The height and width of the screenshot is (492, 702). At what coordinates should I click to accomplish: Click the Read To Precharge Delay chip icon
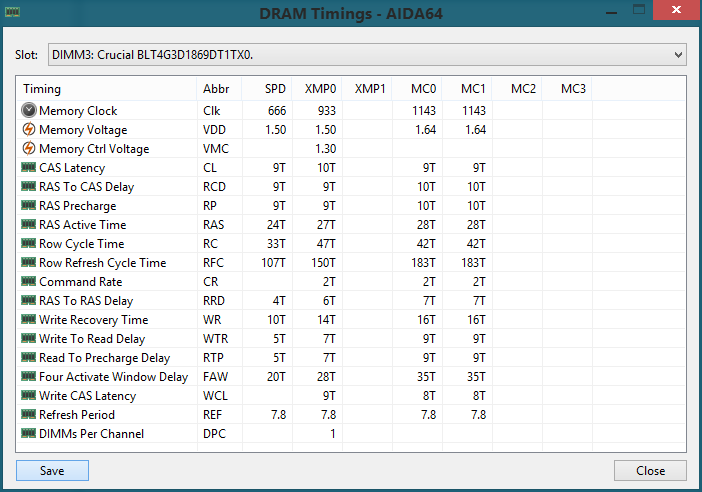29,358
